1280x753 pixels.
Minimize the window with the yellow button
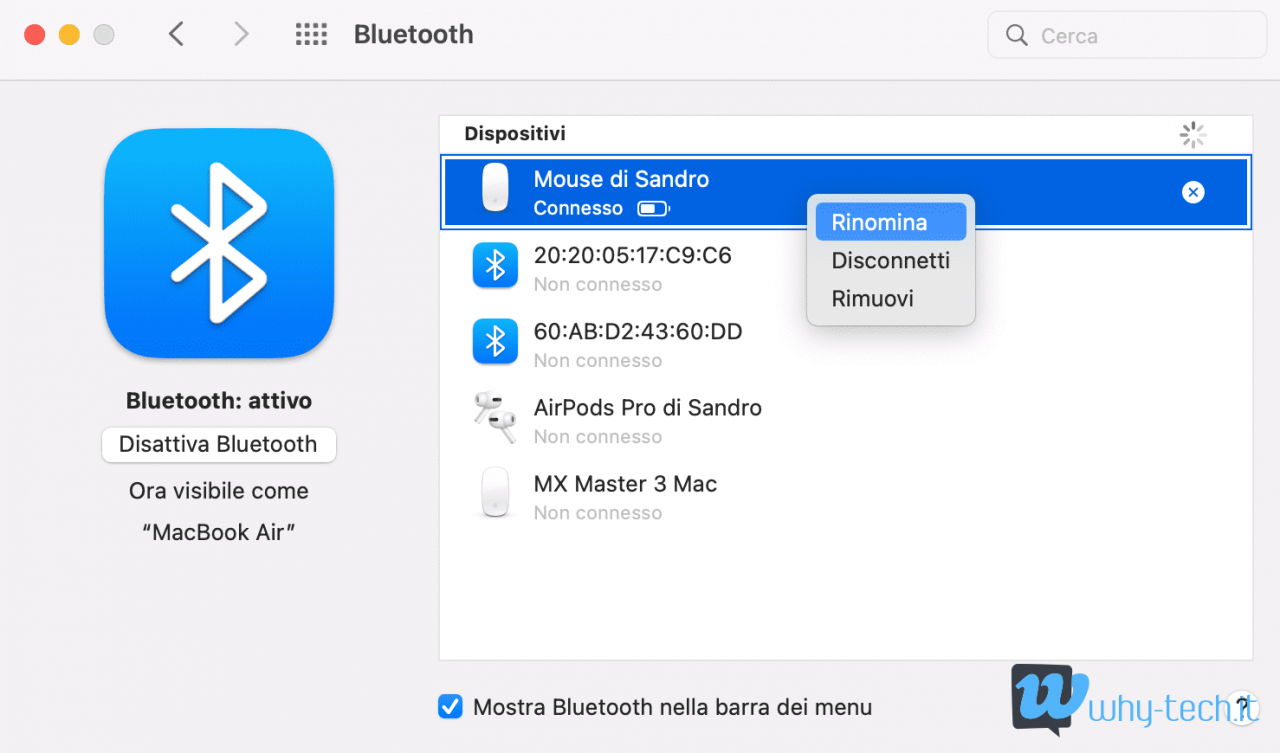(69, 35)
